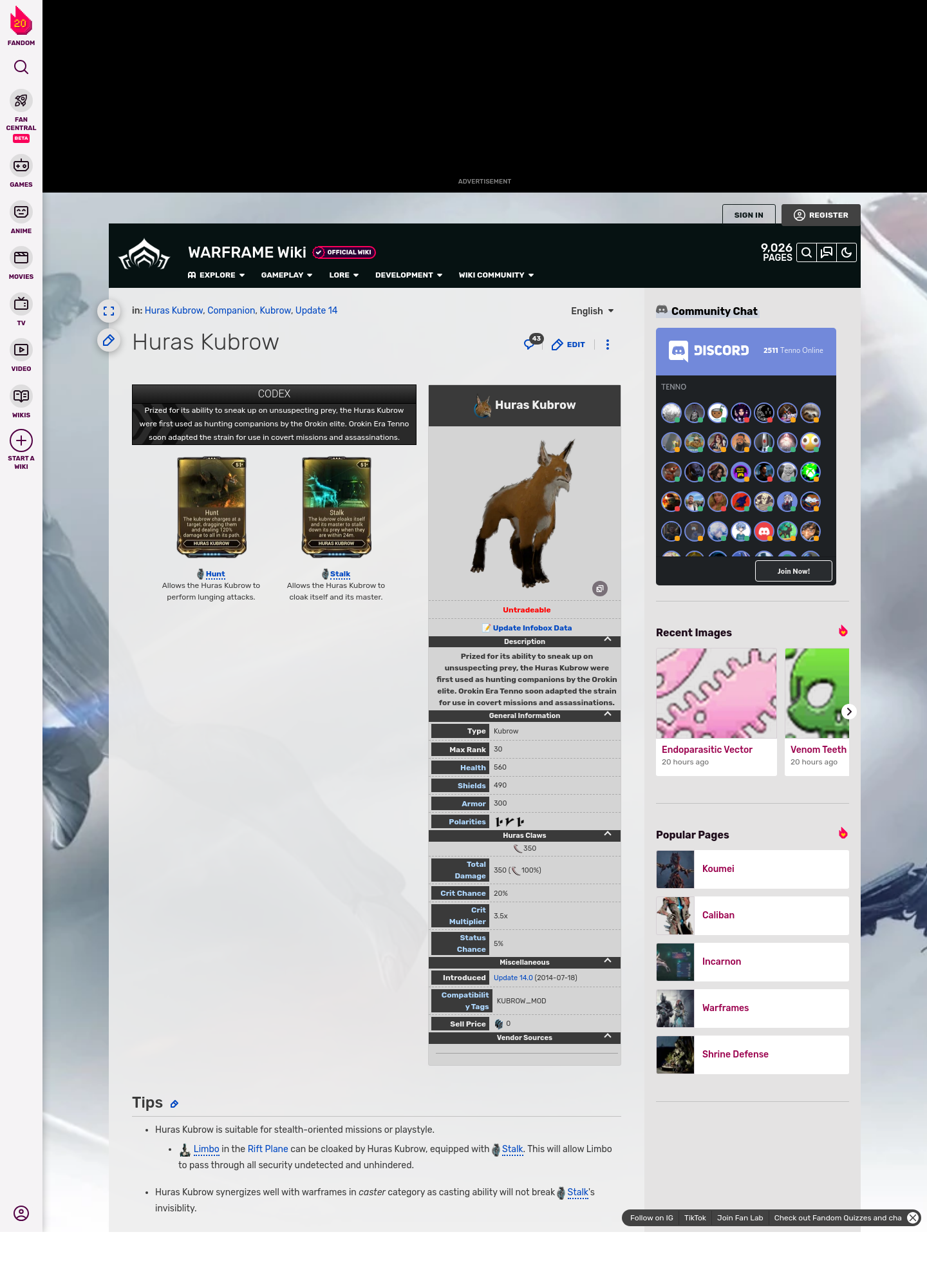This screenshot has width=927, height=1288.
Task: Click the Popular Pages flame icon
Action: tap(843, 833)
